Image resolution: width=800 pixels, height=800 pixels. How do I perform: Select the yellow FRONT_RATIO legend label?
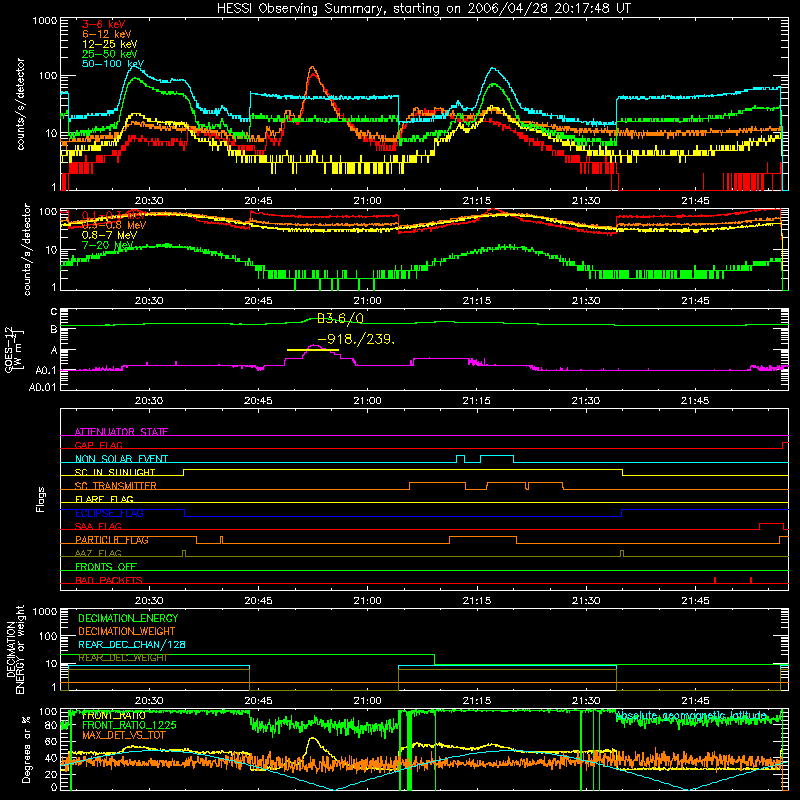click(x=113, y=715)
